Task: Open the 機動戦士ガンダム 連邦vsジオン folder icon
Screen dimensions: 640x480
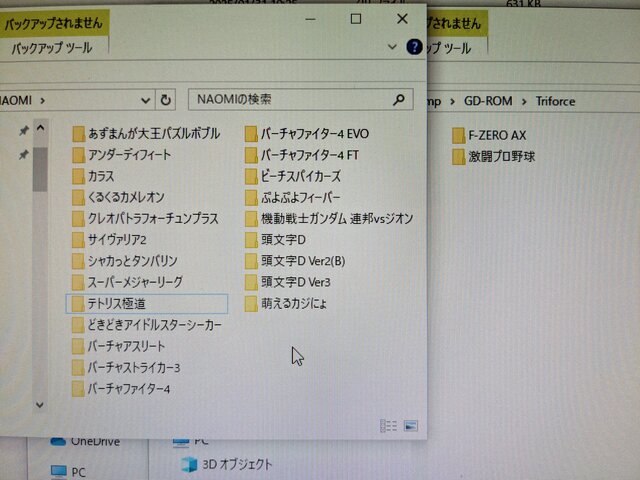Action: click(x=251, y=219)
